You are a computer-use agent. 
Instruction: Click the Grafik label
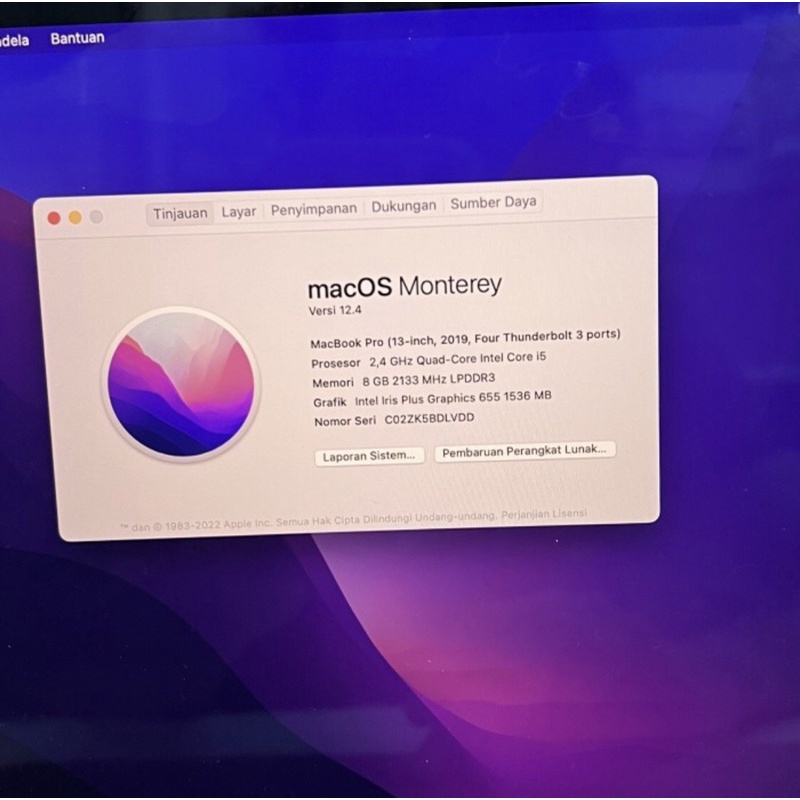[x=330, y=402]
